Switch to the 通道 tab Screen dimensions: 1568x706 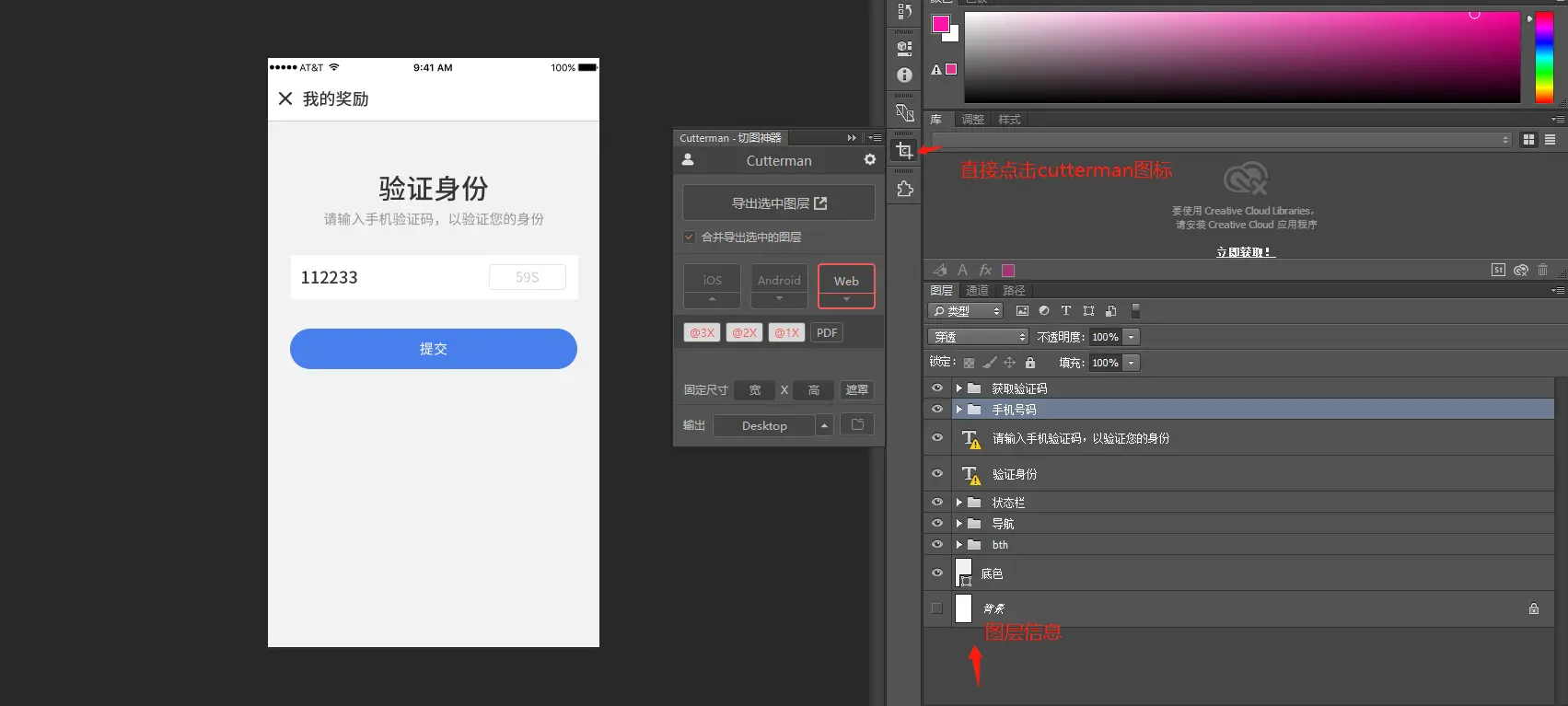pyautogui.click(x=977, y=290)
